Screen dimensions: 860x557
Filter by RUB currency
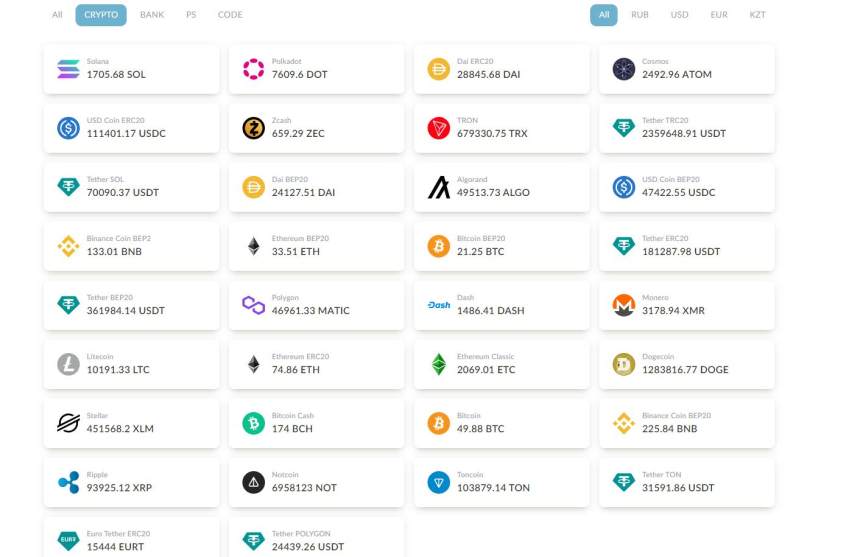click(639, 15)
